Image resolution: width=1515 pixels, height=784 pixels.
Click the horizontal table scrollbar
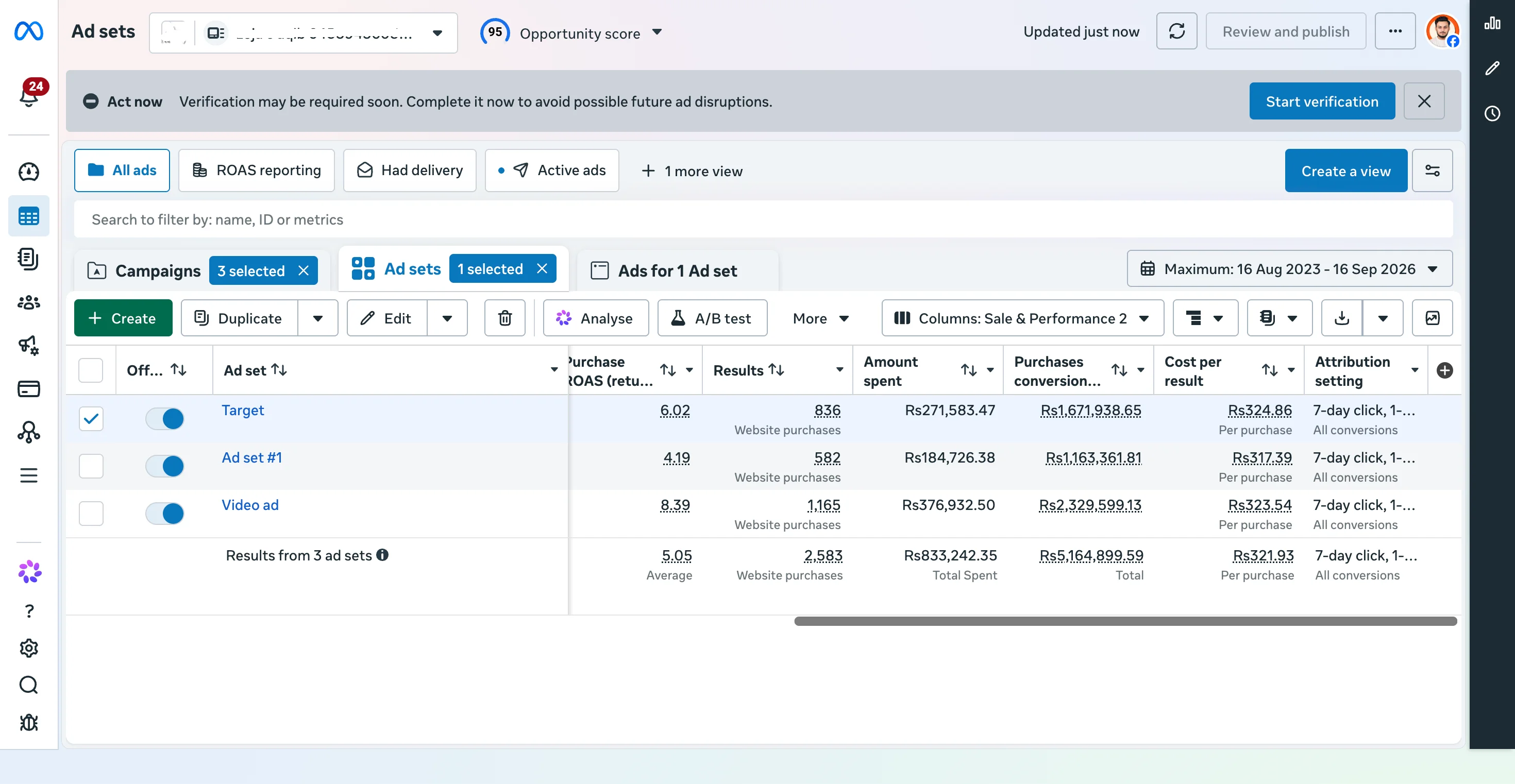coord(1125,621)
